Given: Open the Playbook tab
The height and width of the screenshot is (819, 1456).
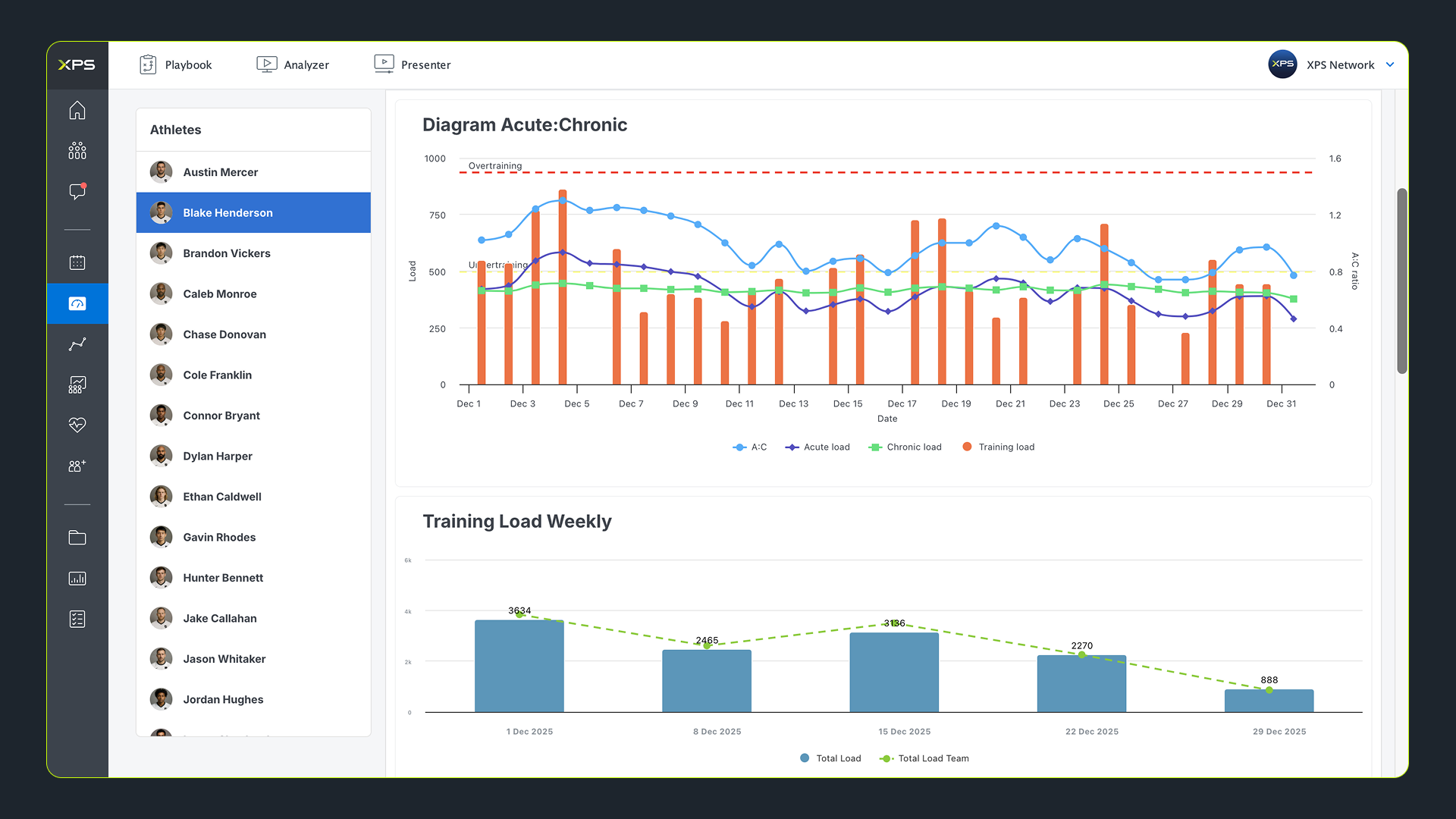Looking at the screenshot, I should 176,64.
